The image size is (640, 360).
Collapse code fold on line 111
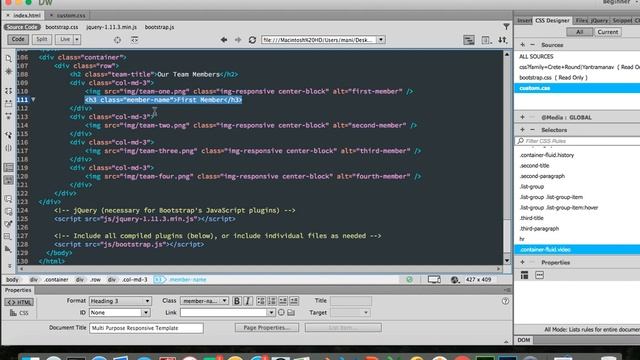click(x=33, y=100)
